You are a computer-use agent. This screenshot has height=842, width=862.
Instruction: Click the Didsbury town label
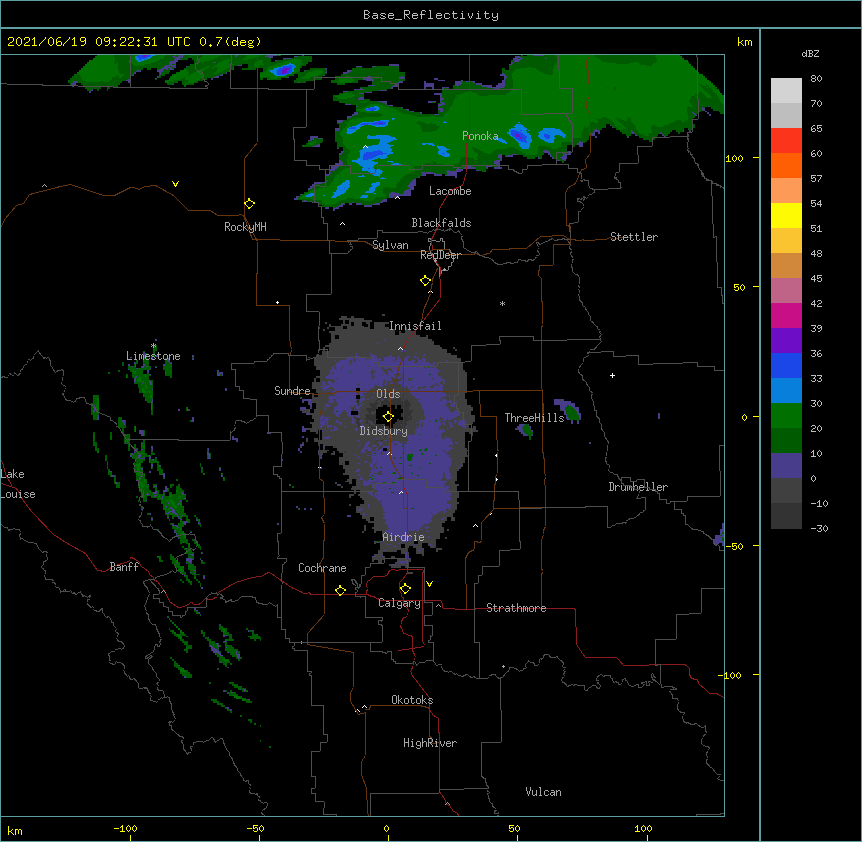[384, 431]
